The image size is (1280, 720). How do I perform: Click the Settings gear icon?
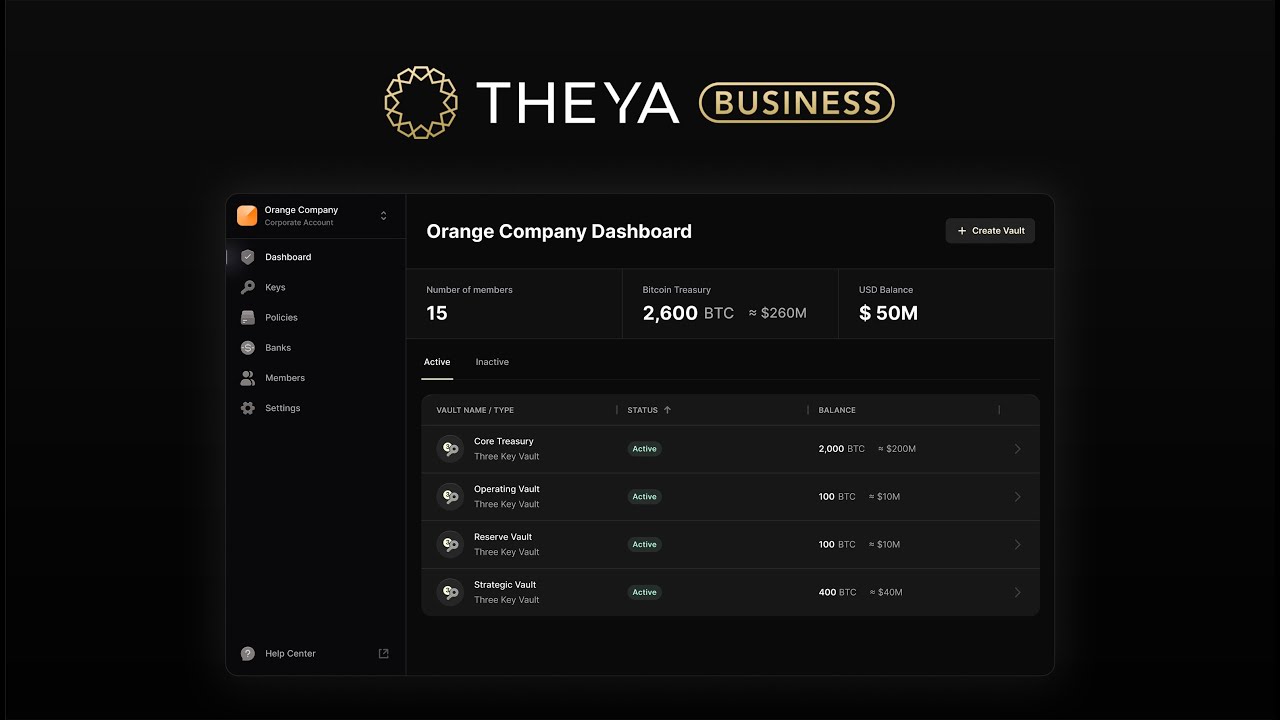(x=248, y=408)
